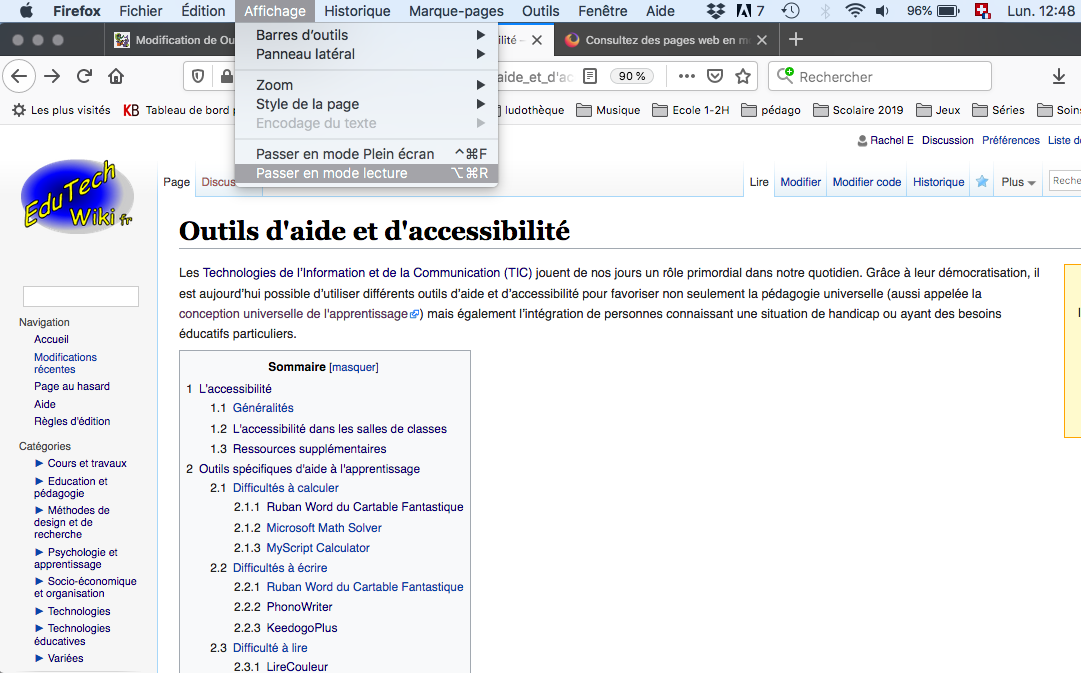Open the Historique menu in menu bar
Screen dimensions: 1081x673
click(x=357, y=11)
